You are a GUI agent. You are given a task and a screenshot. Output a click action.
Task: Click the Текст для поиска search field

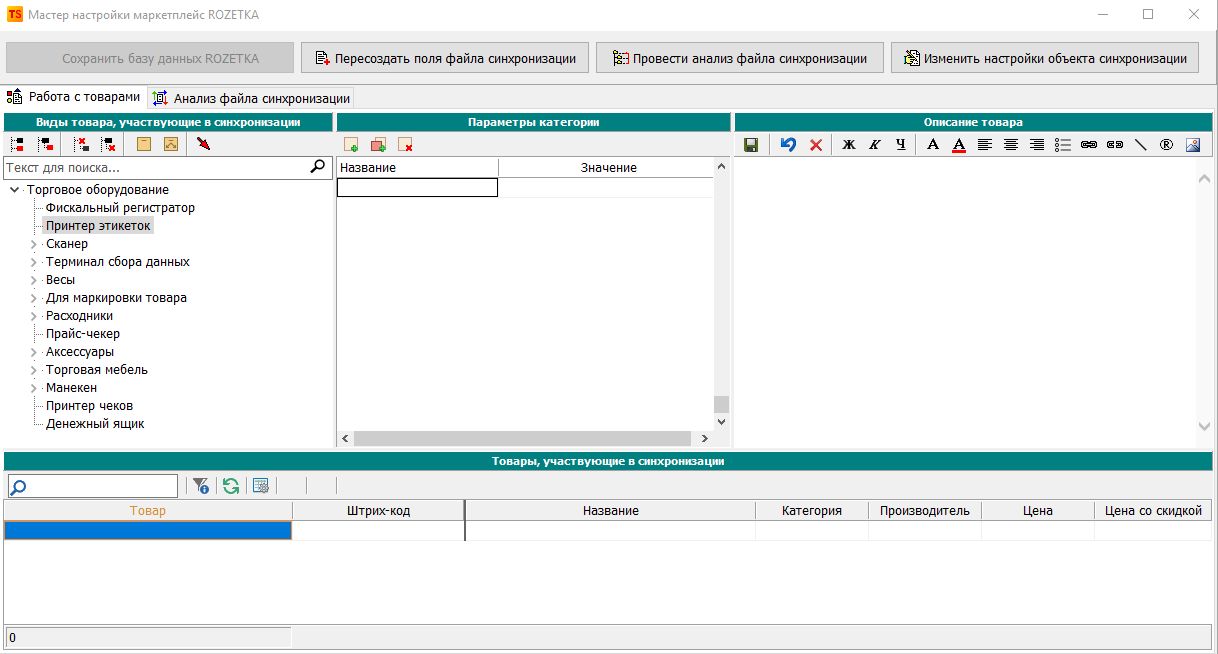click(155, 168)
